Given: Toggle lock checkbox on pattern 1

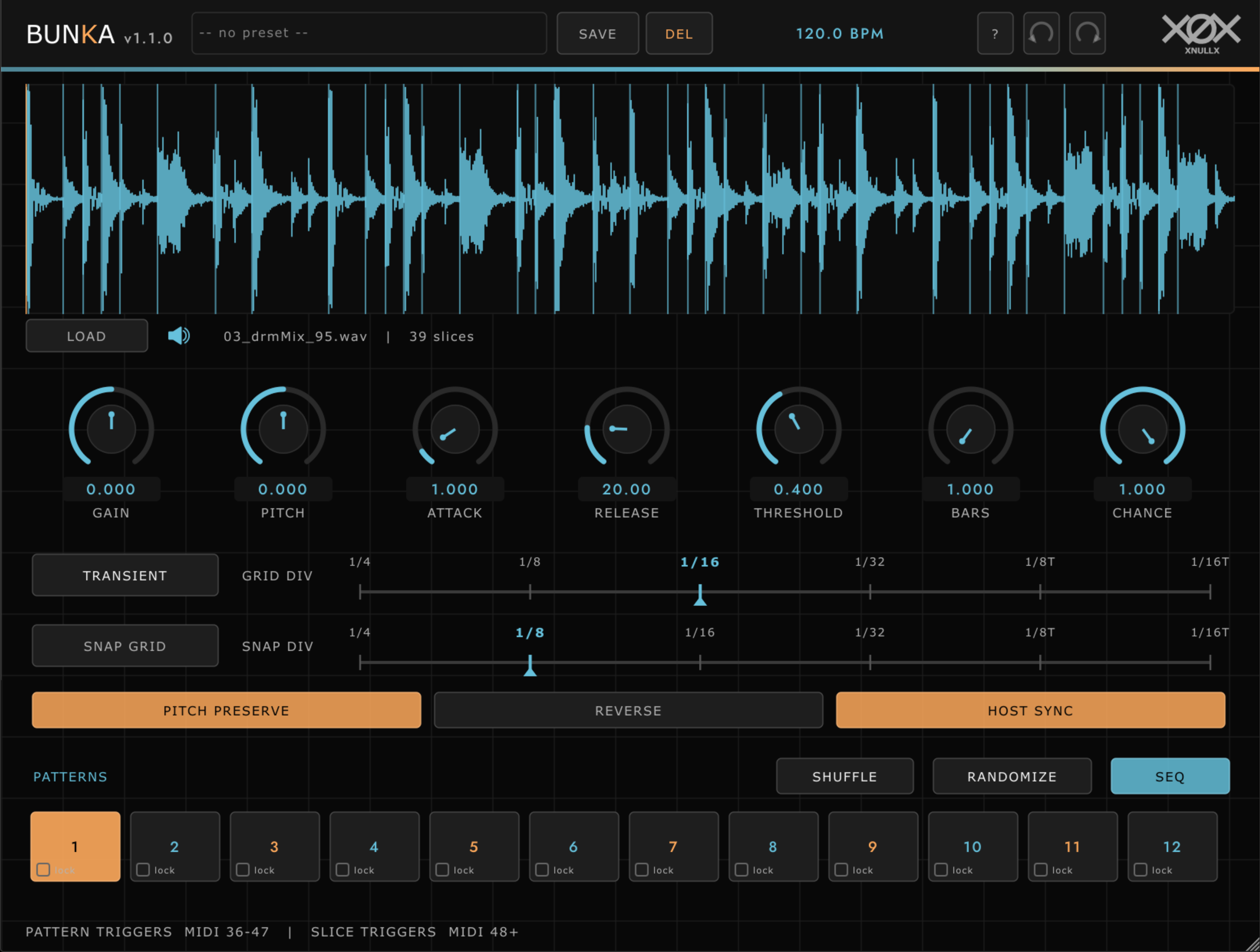Looking at the screenshot, I should (x=43, y=870).
